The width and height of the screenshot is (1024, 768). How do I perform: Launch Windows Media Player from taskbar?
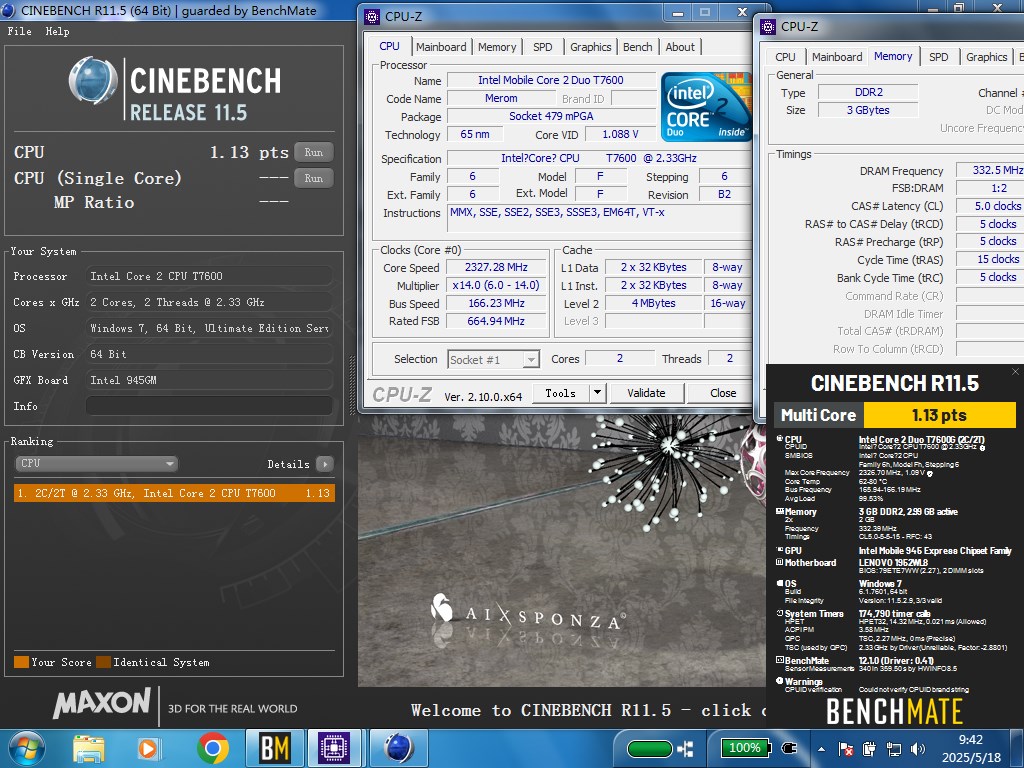150,748
